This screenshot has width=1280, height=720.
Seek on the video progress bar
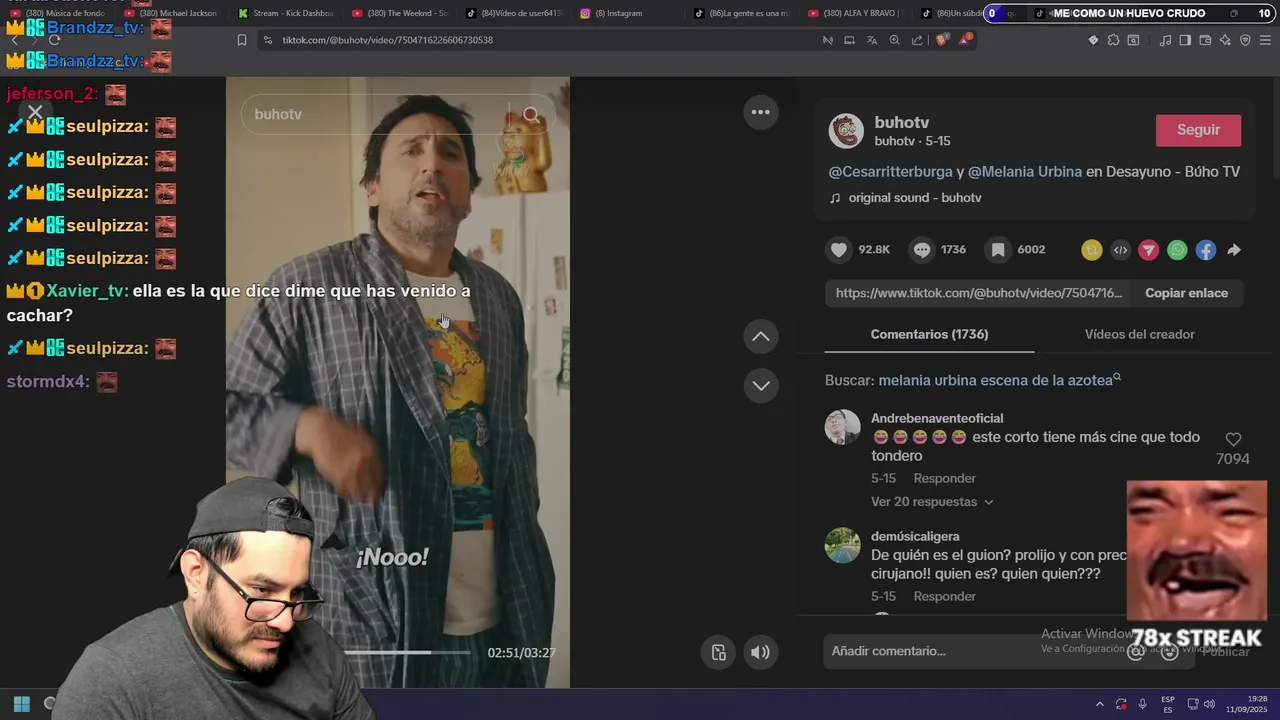pos(407,652)
